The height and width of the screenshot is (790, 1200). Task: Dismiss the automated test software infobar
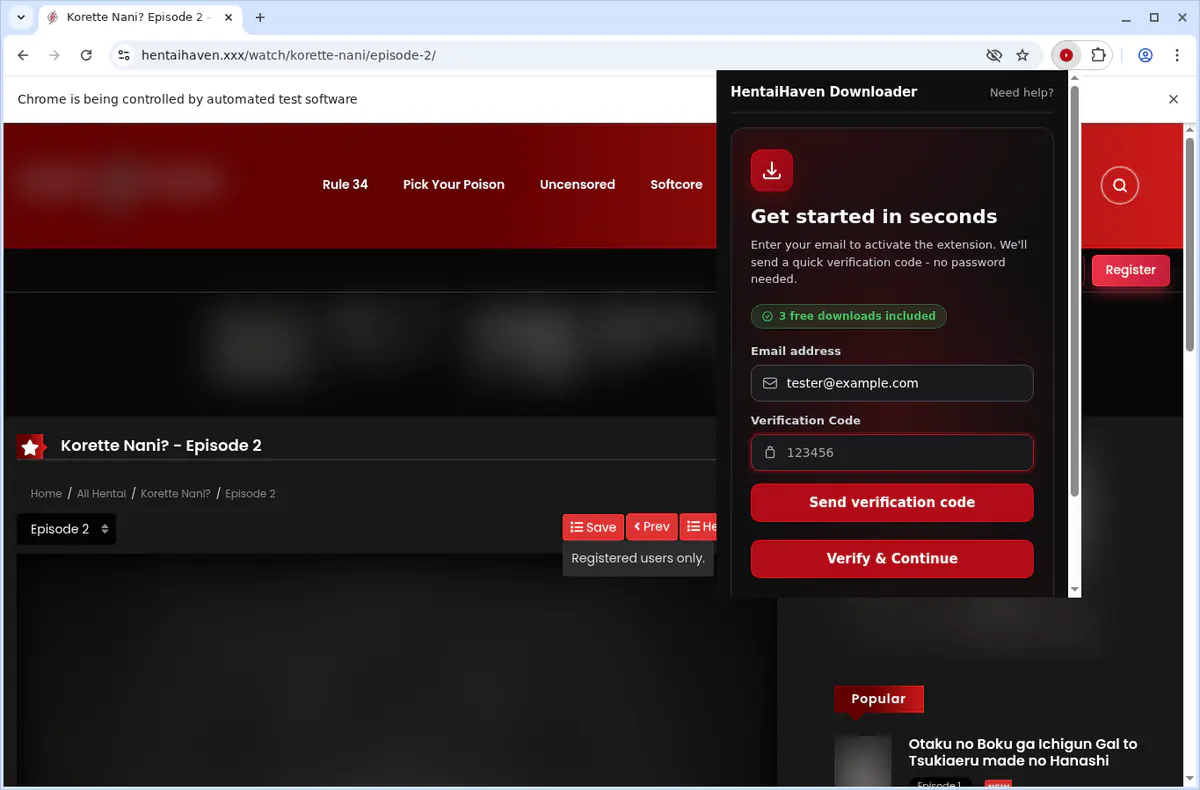tap(1174, 99)
